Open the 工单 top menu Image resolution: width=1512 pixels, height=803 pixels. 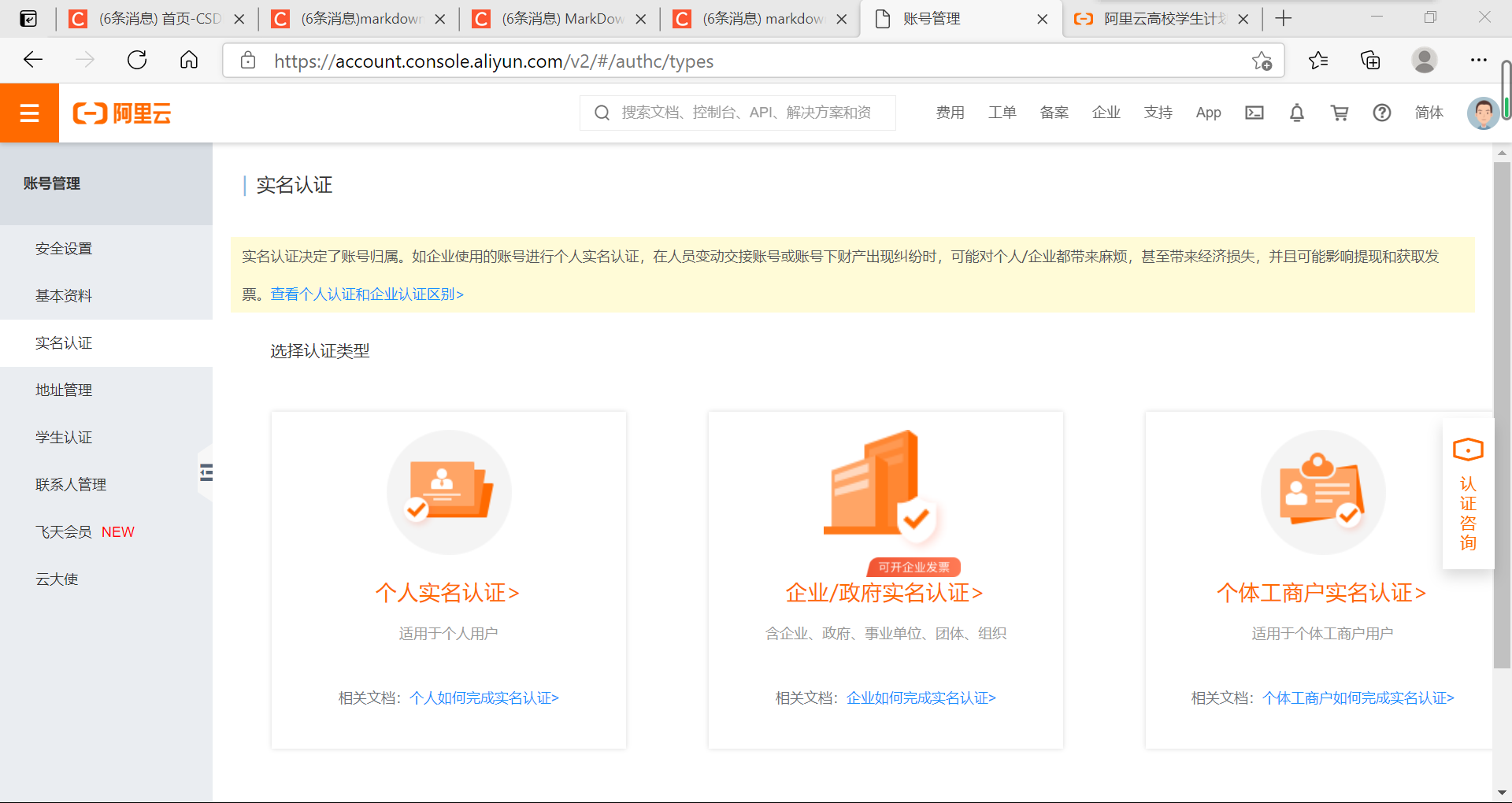click(1002, 113)
